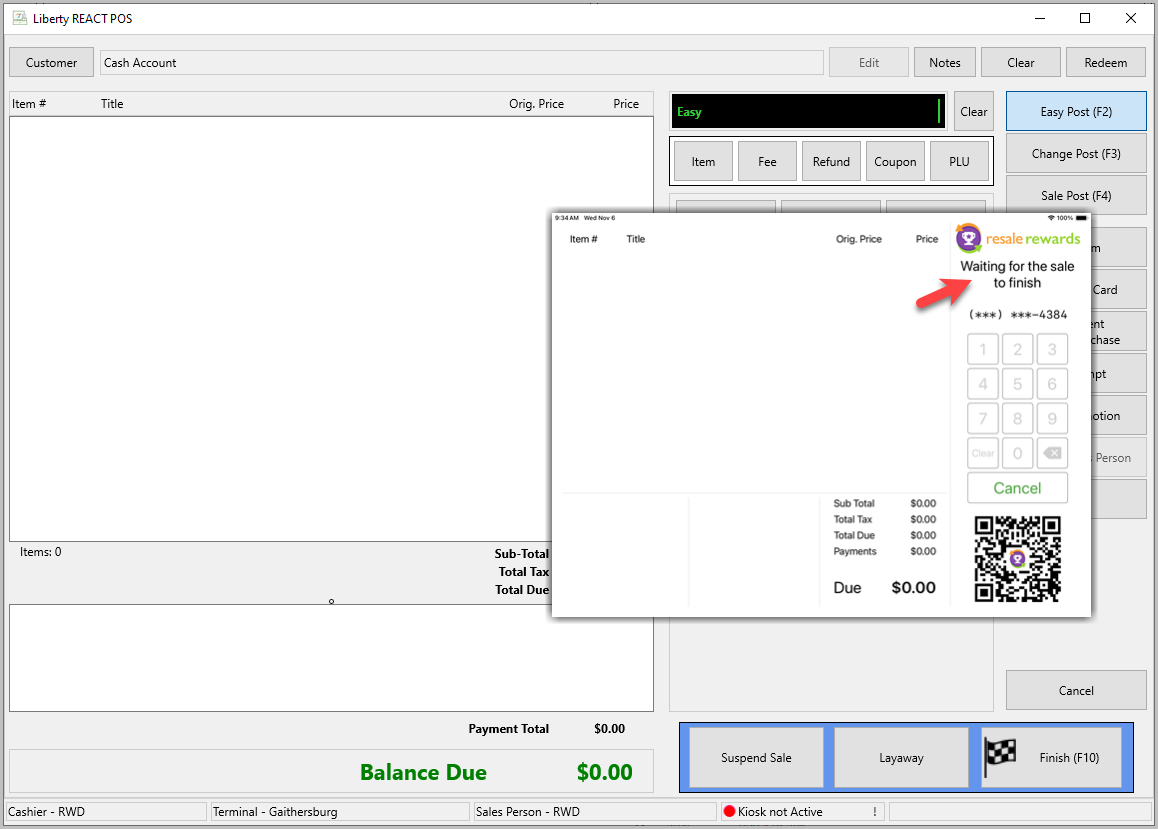Click the Items: 0 count label
This screenshot has width=1158, height=829.
(x=41, y=552)
